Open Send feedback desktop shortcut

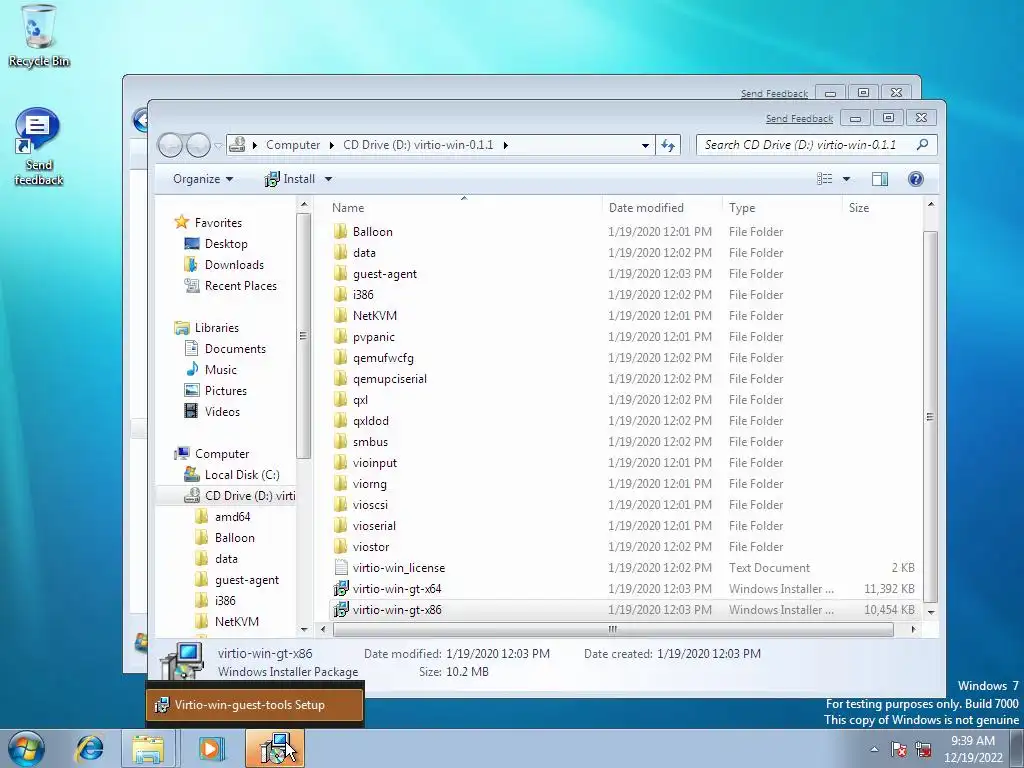click(x=39, y=147)
